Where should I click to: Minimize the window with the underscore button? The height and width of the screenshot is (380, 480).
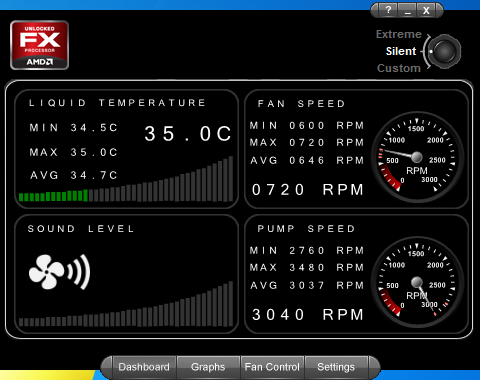pos(407,10)
